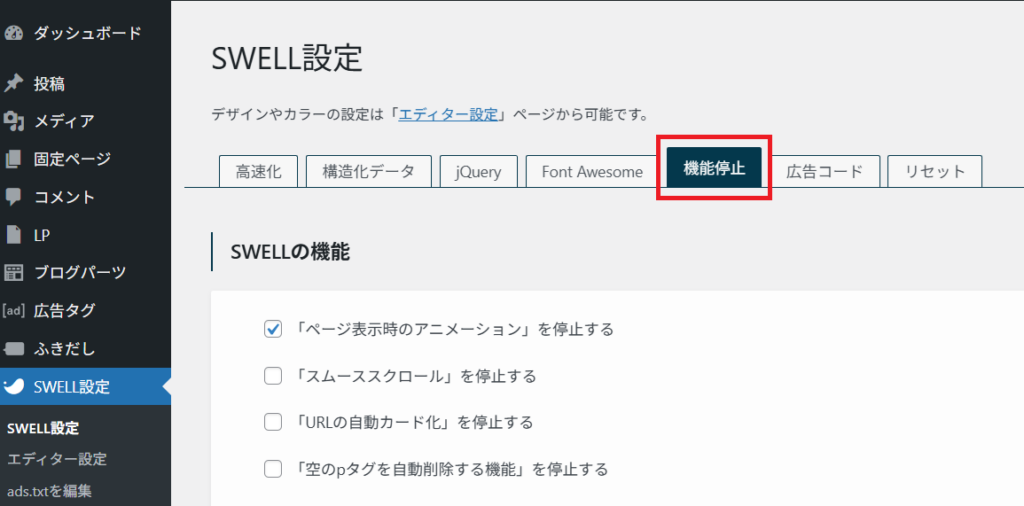Click the Blog Parts (ブログパーツ) icon
The image size is (1024, 506).
(14, 272)
